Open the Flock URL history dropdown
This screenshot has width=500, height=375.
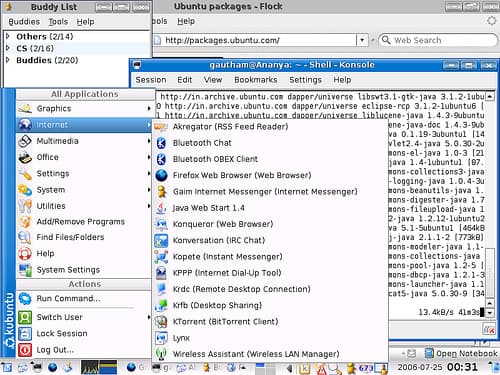point(362,40)
